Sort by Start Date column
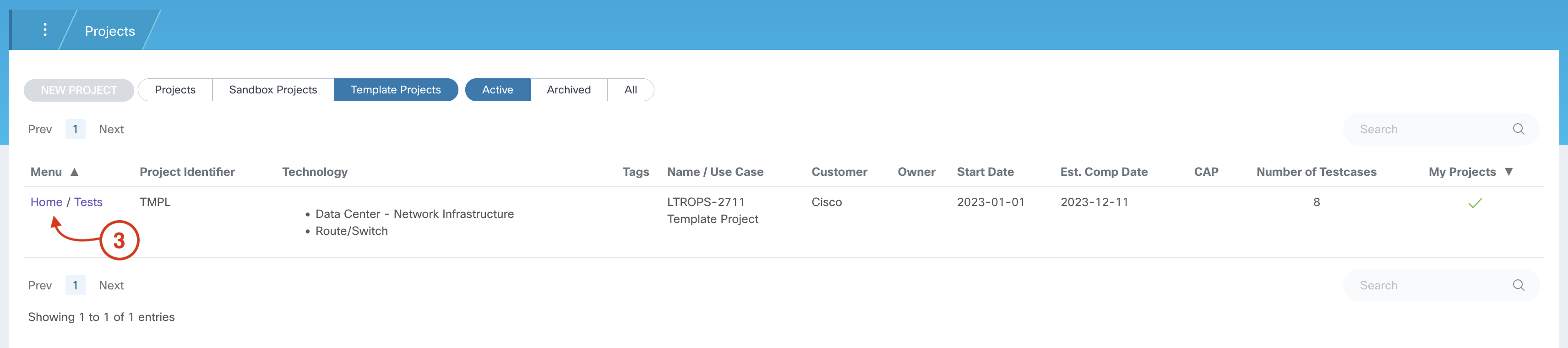 tap(985, 172)
